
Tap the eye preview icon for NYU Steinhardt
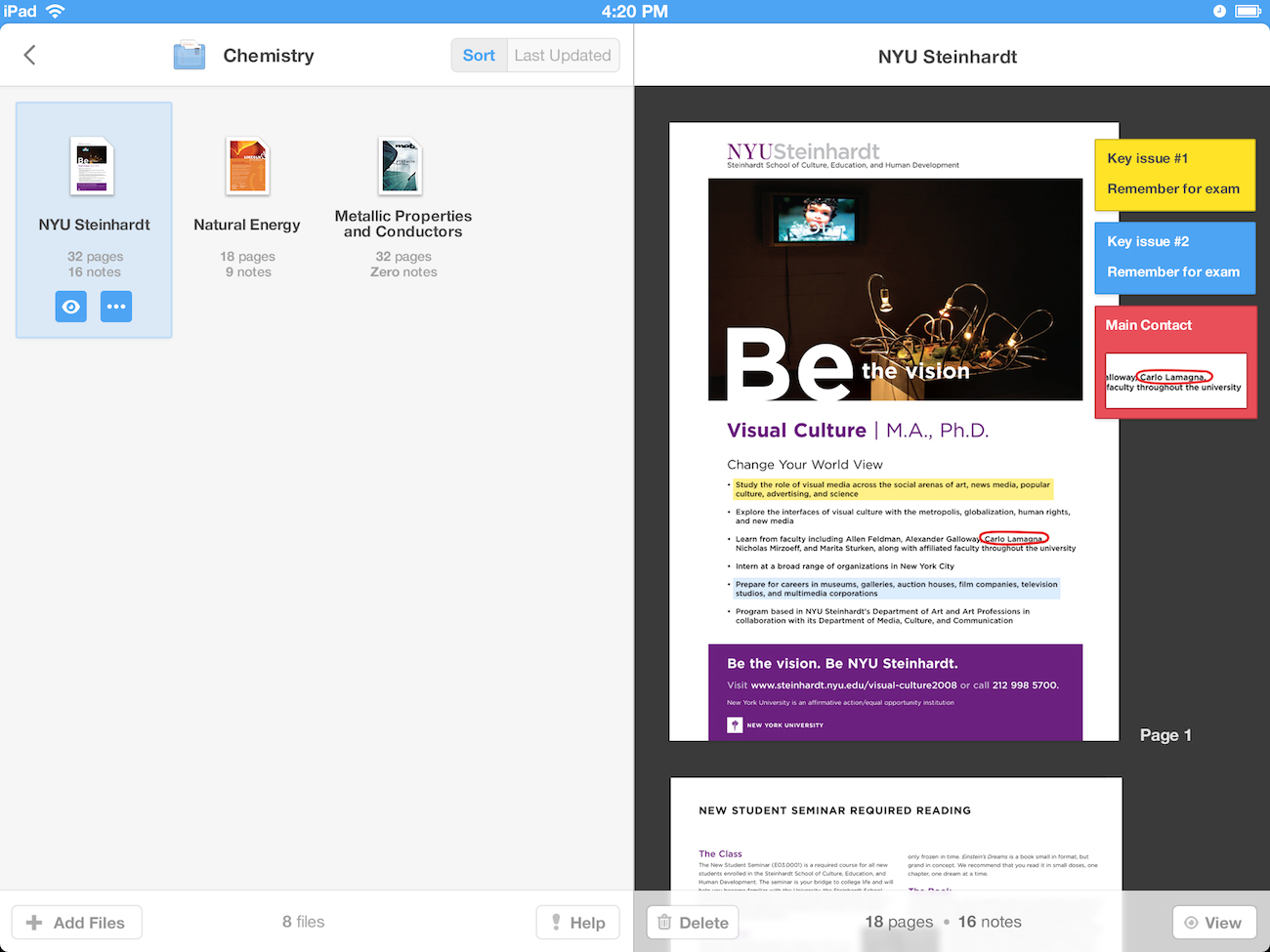(71, 307)
